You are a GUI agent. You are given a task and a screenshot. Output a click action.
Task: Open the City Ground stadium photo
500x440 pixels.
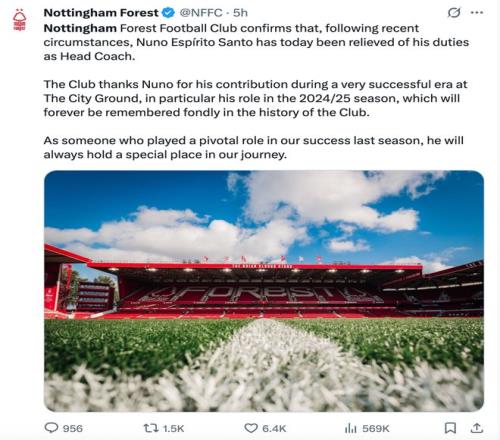pos(264,291)
